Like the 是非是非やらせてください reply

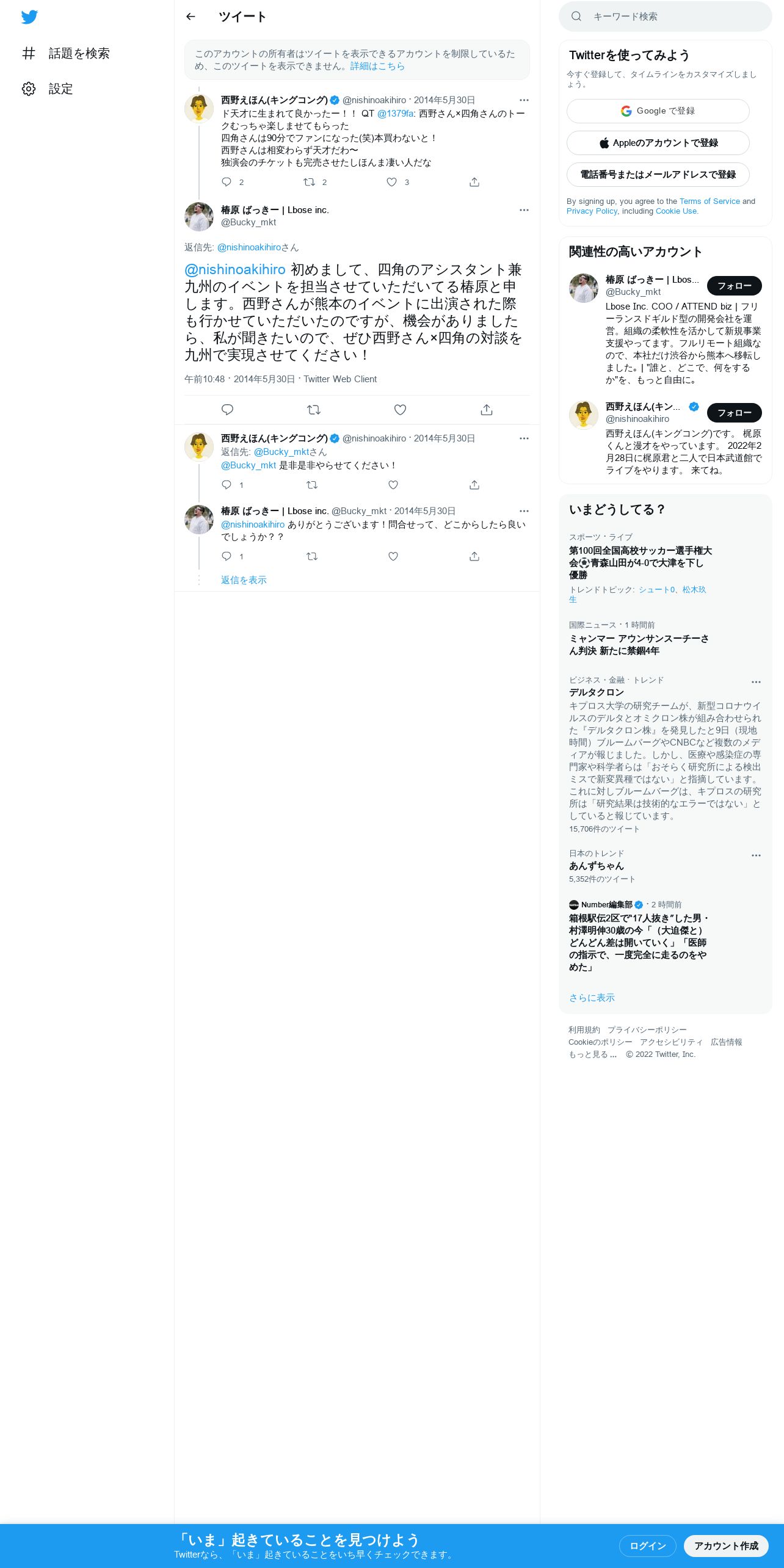click(x=393, y=485)
